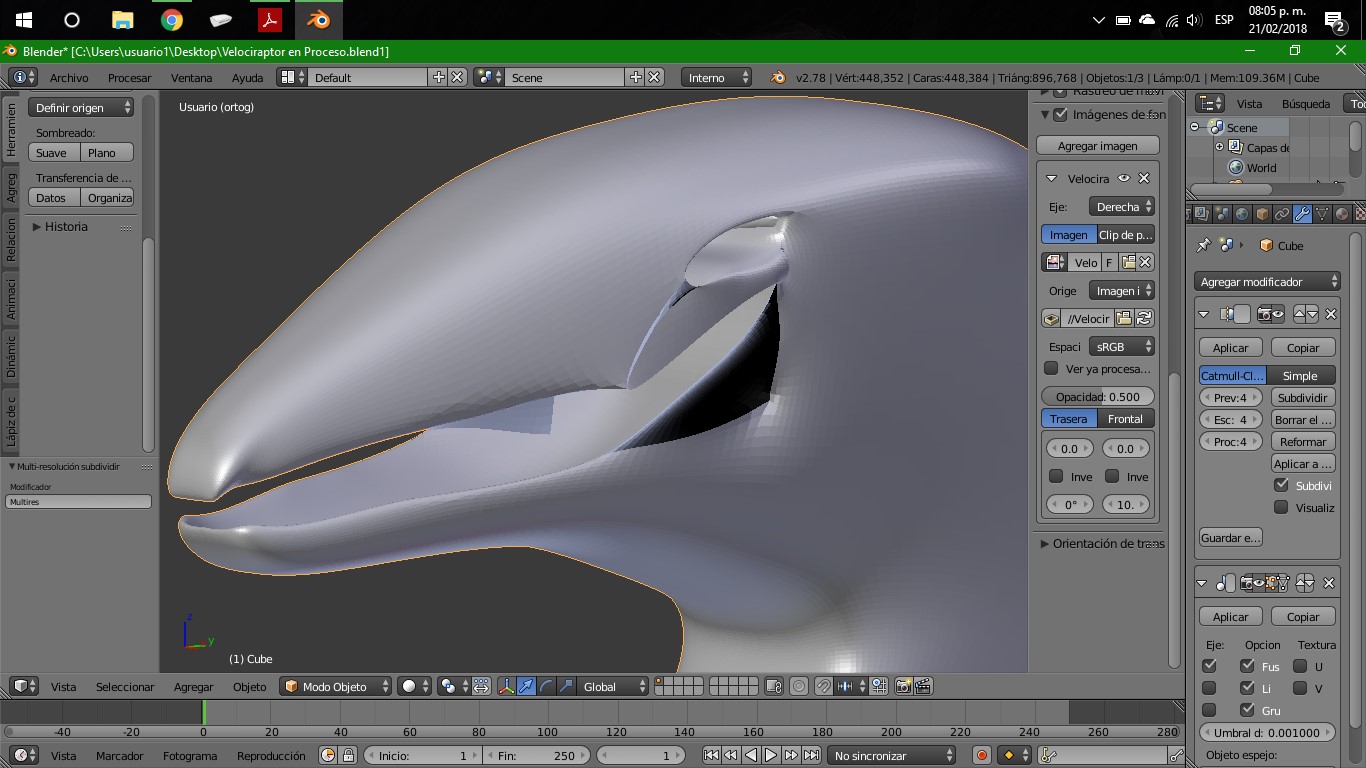Open the Agregar modificador dropdown
The image size is (1366, 768).
pos(1267,282)
